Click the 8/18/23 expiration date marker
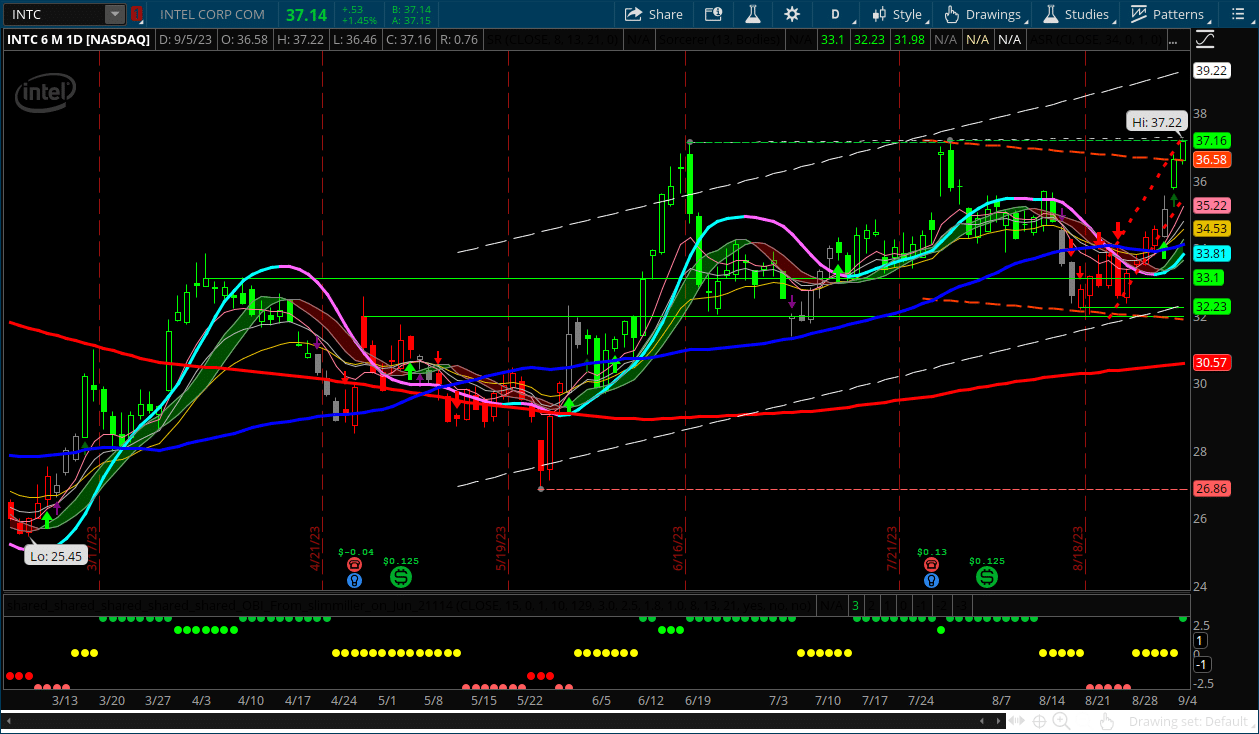This screenshot has height=734, width=1259. tap(1080, 549)
